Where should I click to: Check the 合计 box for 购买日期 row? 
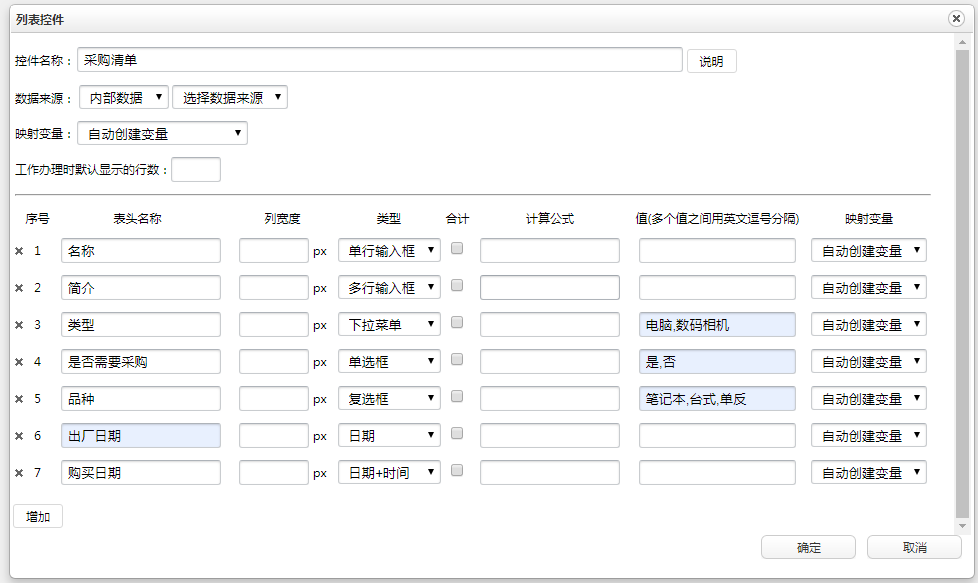coord(457,470)
